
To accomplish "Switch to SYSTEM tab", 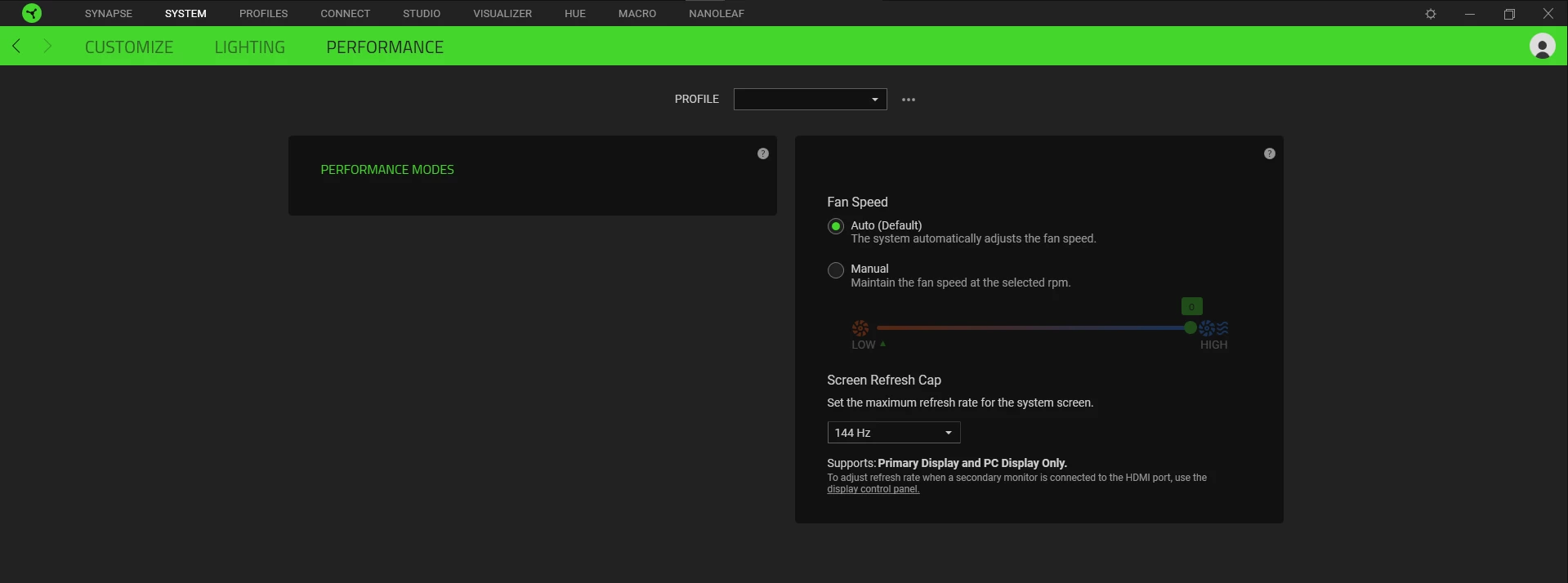I will (x=185, y=14).
